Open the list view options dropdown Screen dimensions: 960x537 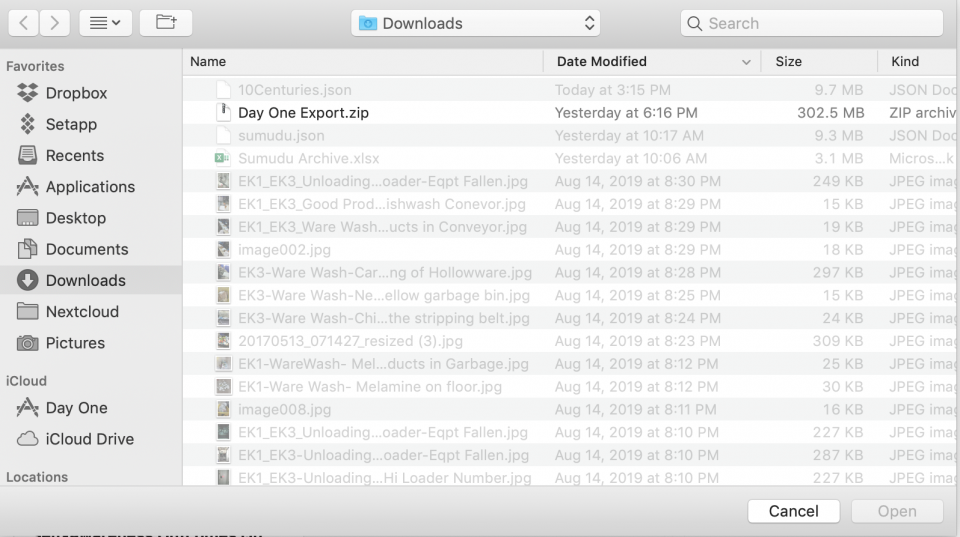point(105,23)
